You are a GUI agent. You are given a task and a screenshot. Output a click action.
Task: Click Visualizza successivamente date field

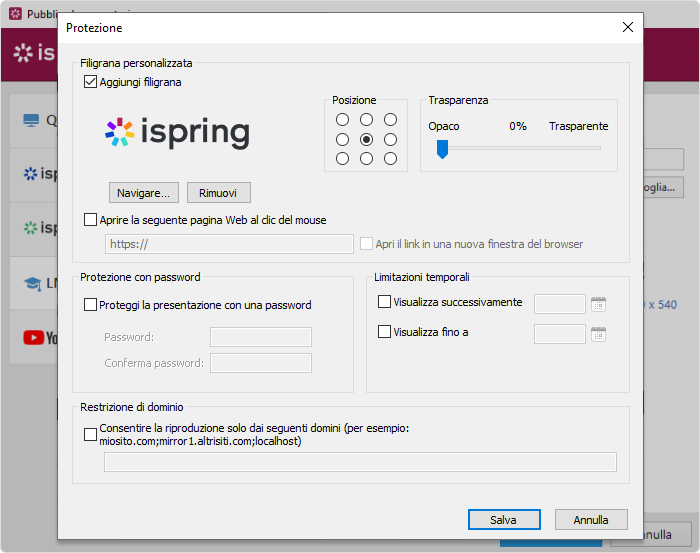560,304
